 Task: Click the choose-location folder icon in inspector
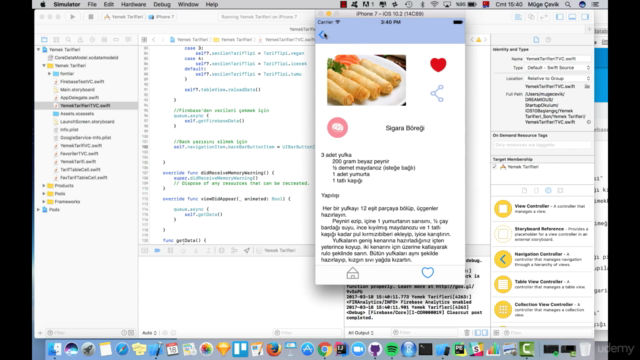[x=587, y=87]
